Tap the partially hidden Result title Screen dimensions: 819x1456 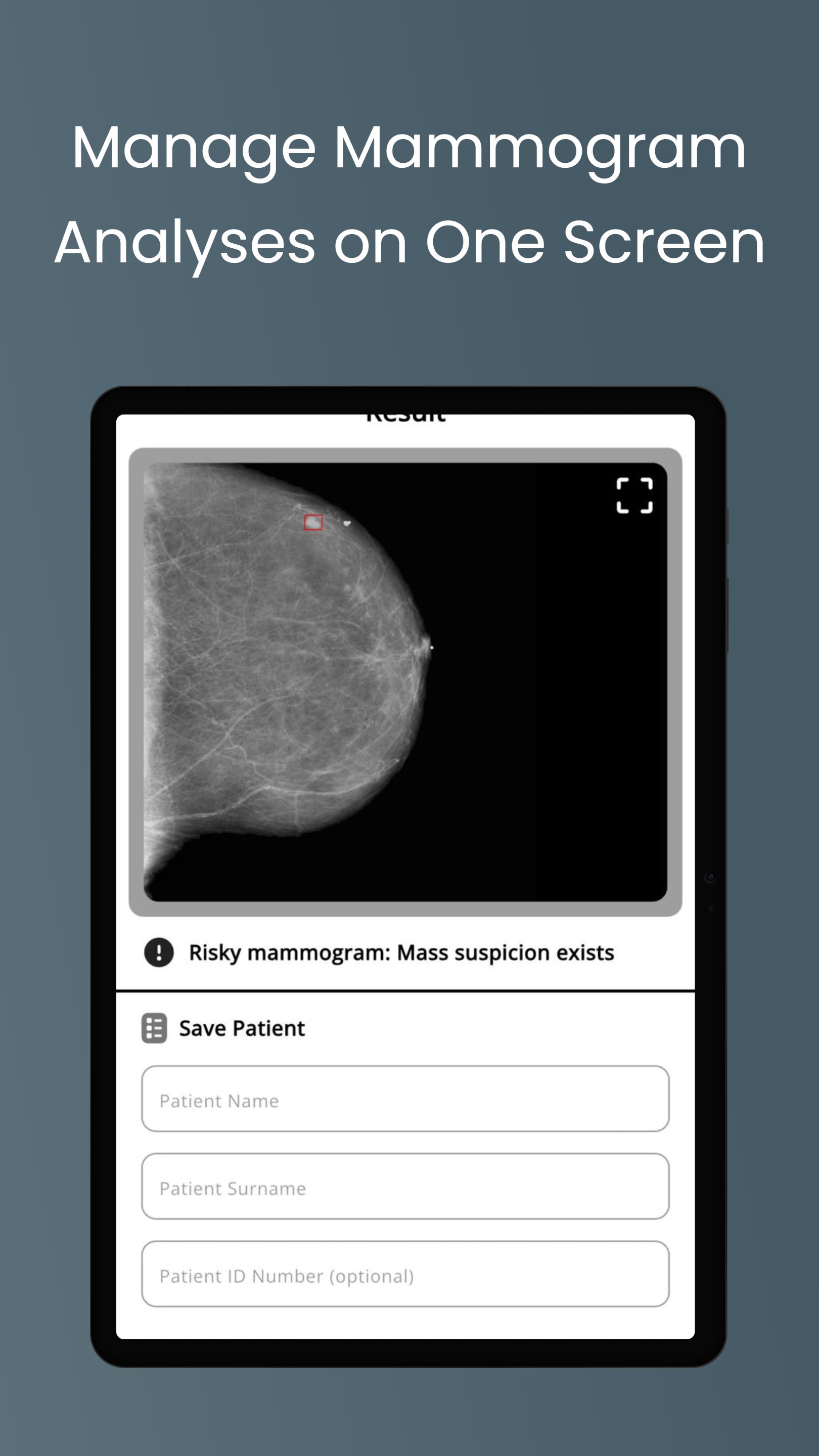(x=406, y=418)
